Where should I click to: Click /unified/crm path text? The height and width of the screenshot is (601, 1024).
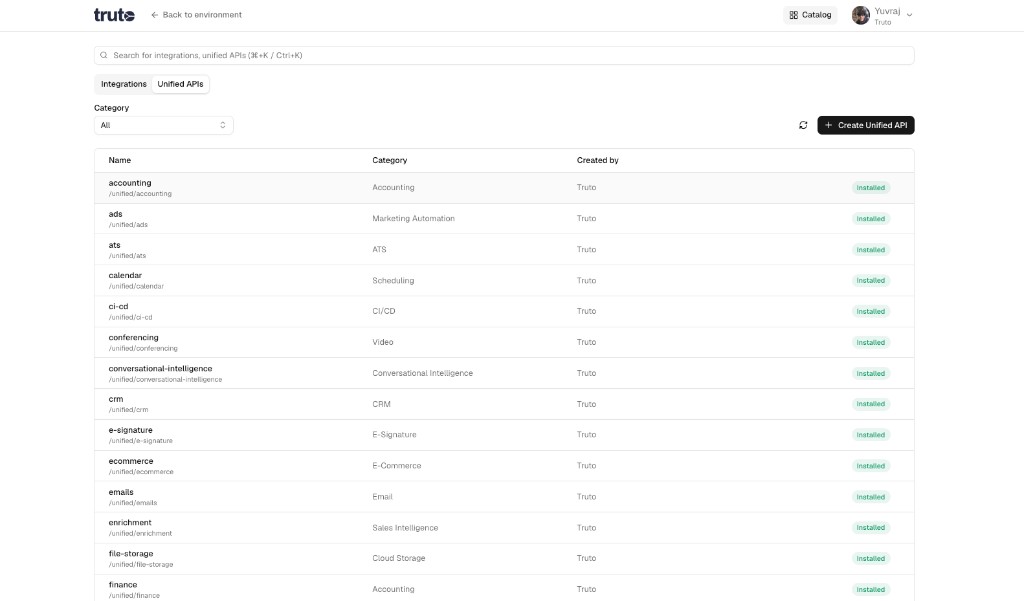[128, 410]
